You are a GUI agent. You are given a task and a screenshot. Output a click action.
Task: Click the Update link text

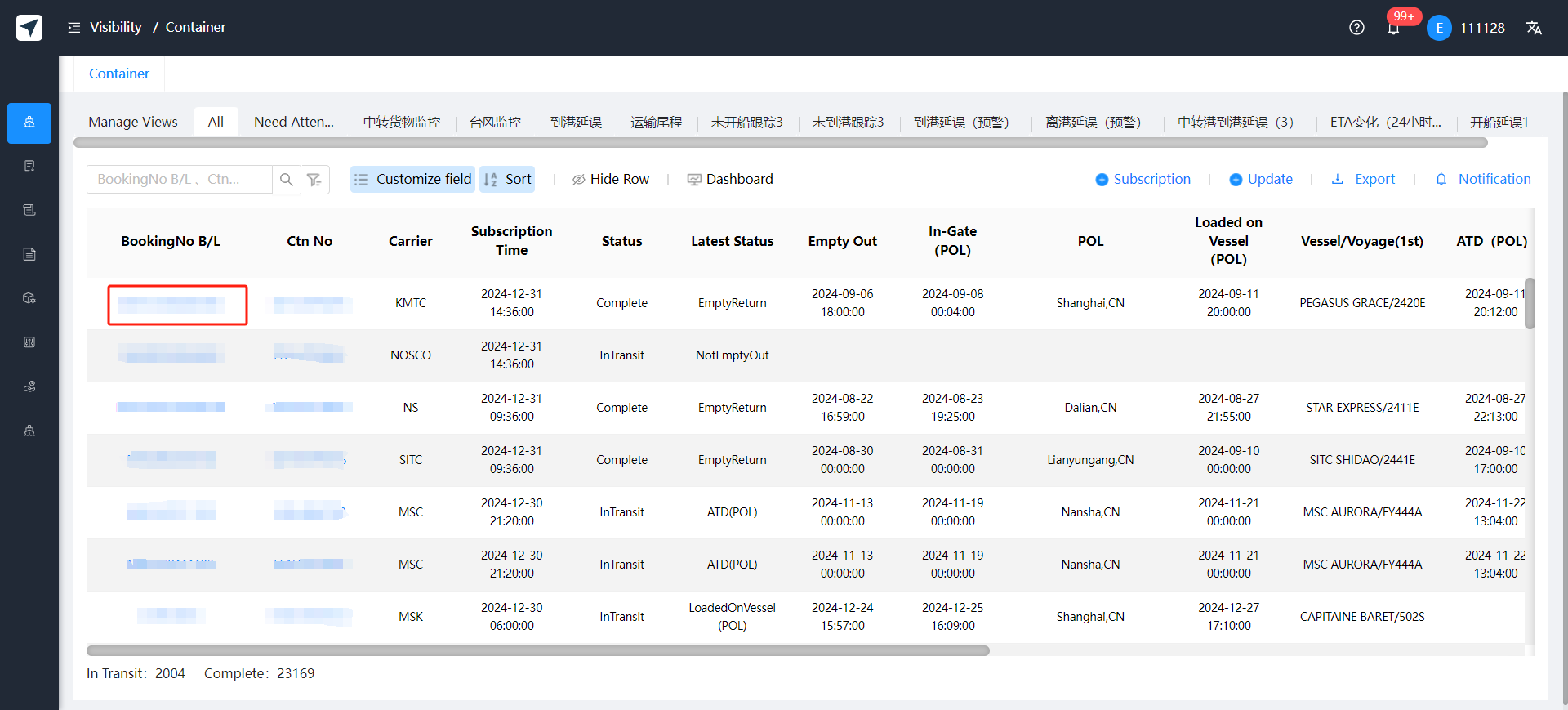coord(1270,179)
